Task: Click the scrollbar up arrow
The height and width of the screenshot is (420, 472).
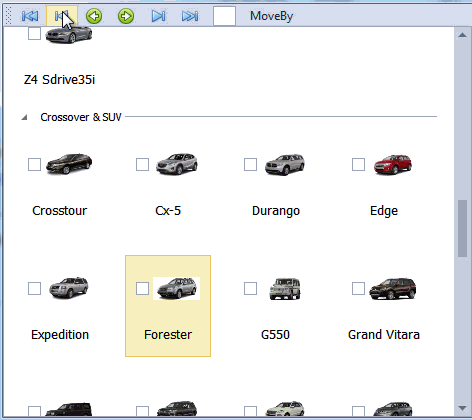Action: (x=462, y=35)
